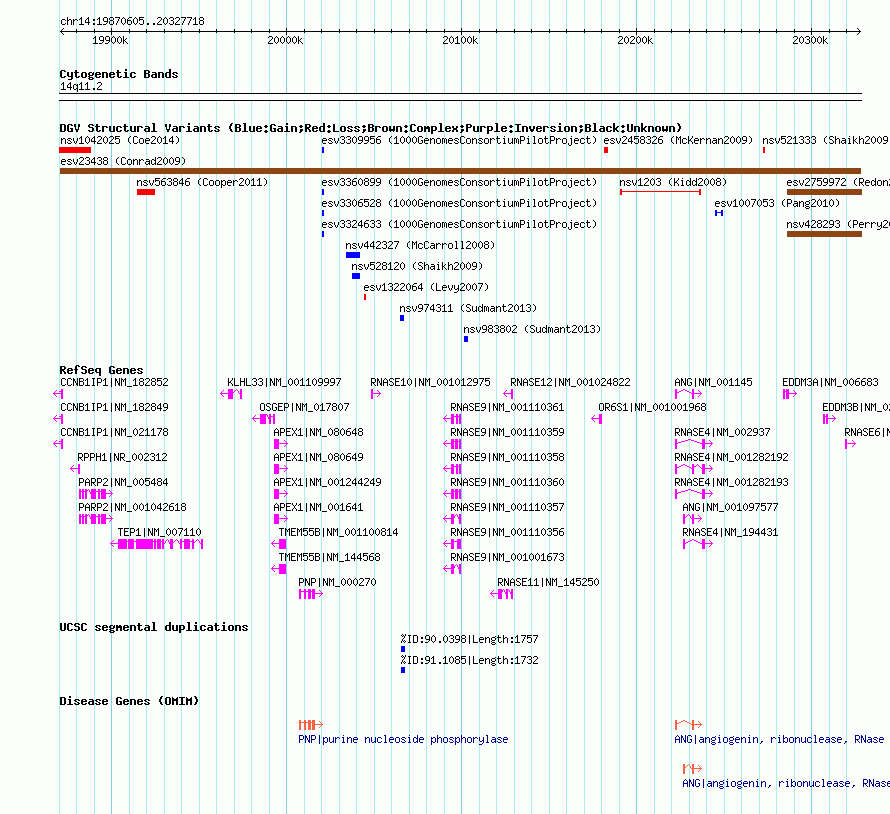Screen dimensions: 890x814
Task: Click the APEX1 NM_001641 gene label
Action: click(318, 507)
